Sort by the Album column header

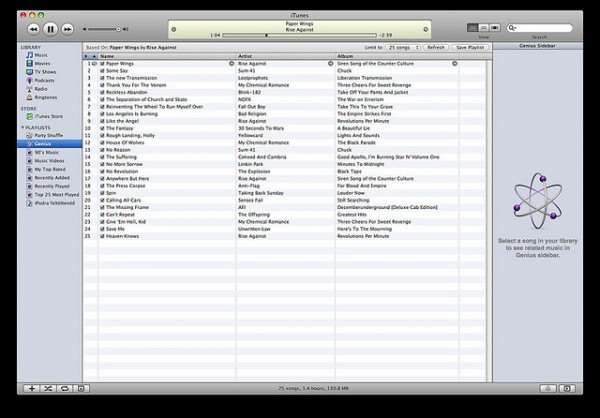point(397,56)
